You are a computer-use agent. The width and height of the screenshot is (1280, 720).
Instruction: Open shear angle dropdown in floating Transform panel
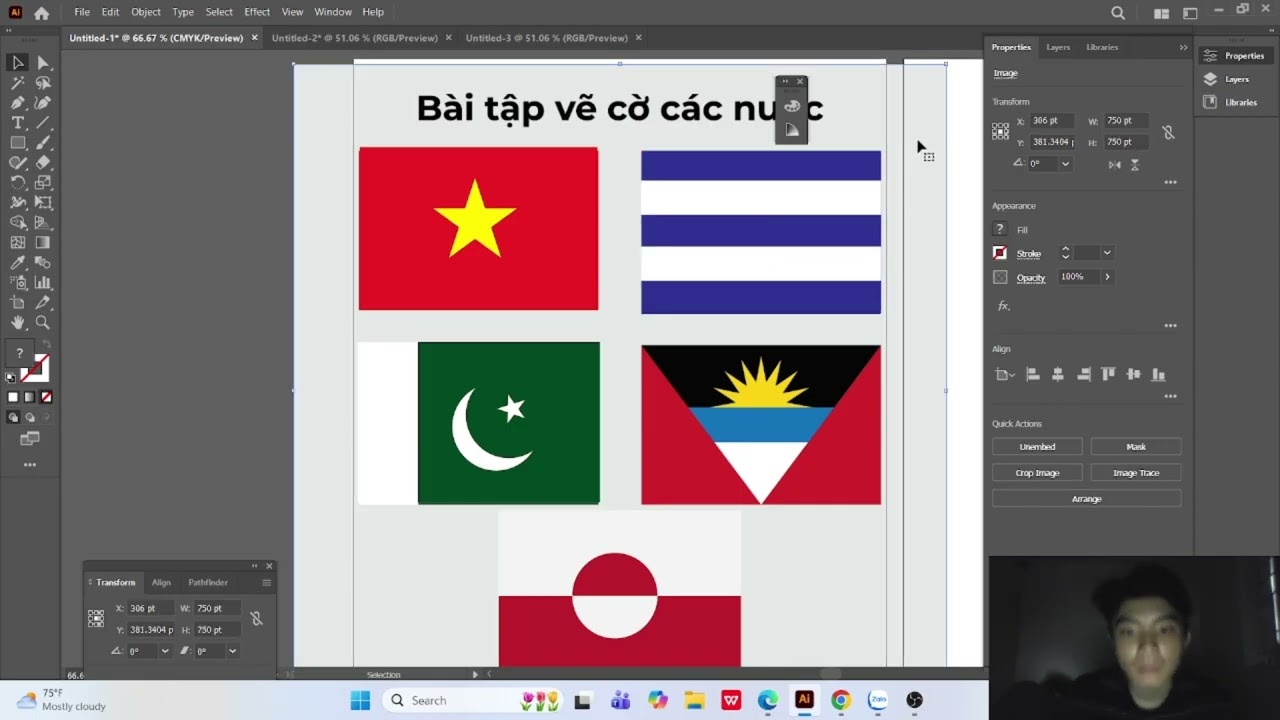pyautogui.click(x=232, y=651)
